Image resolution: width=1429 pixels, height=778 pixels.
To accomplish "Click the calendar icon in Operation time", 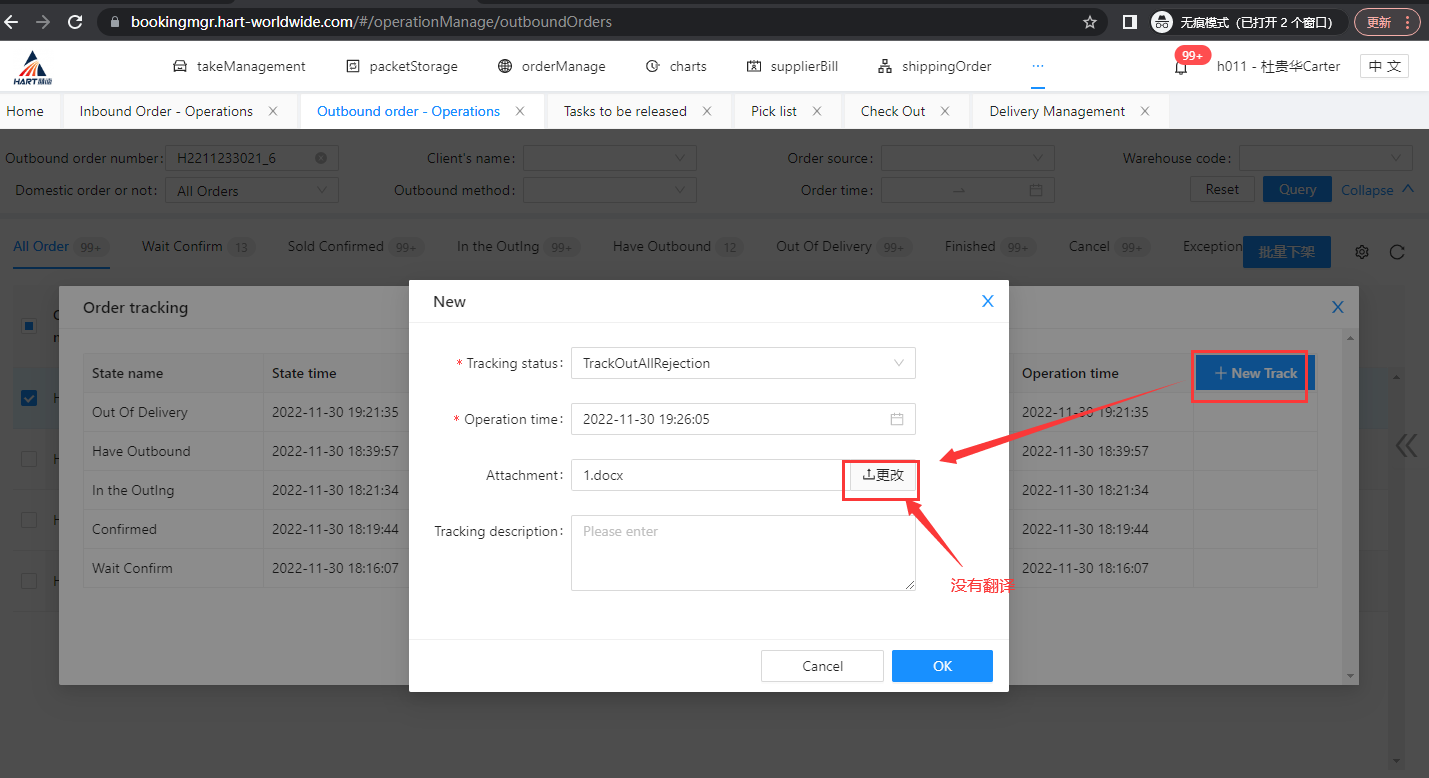I will (x=897, y=420).
